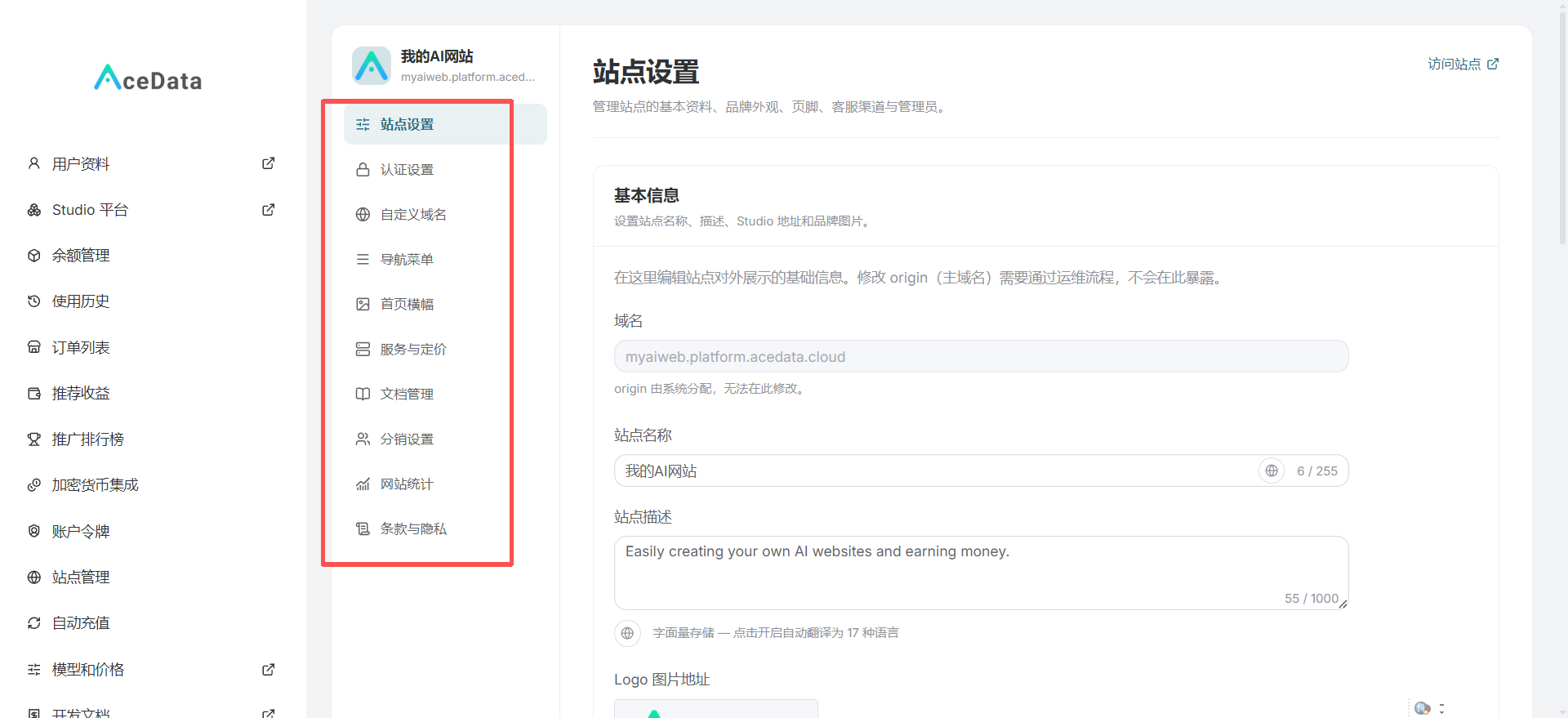The height and width of the screenshot is (718, 1568).
Task: Click the globe icon in 站点名称 field
Action: tap(1272, 470)
